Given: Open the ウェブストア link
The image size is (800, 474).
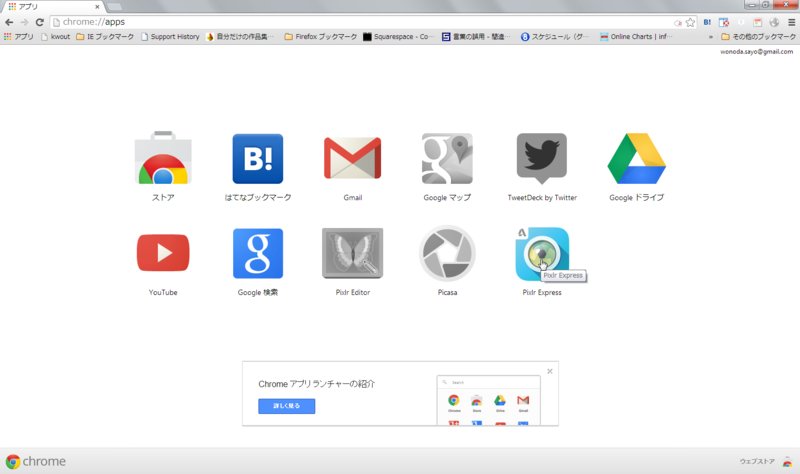Looking at the screenshot, I should pyautogui.click(x=757, y=462).
